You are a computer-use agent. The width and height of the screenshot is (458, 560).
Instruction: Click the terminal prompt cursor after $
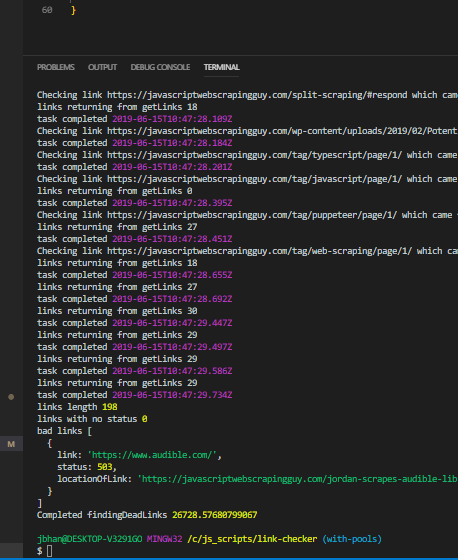pos(49,551)
